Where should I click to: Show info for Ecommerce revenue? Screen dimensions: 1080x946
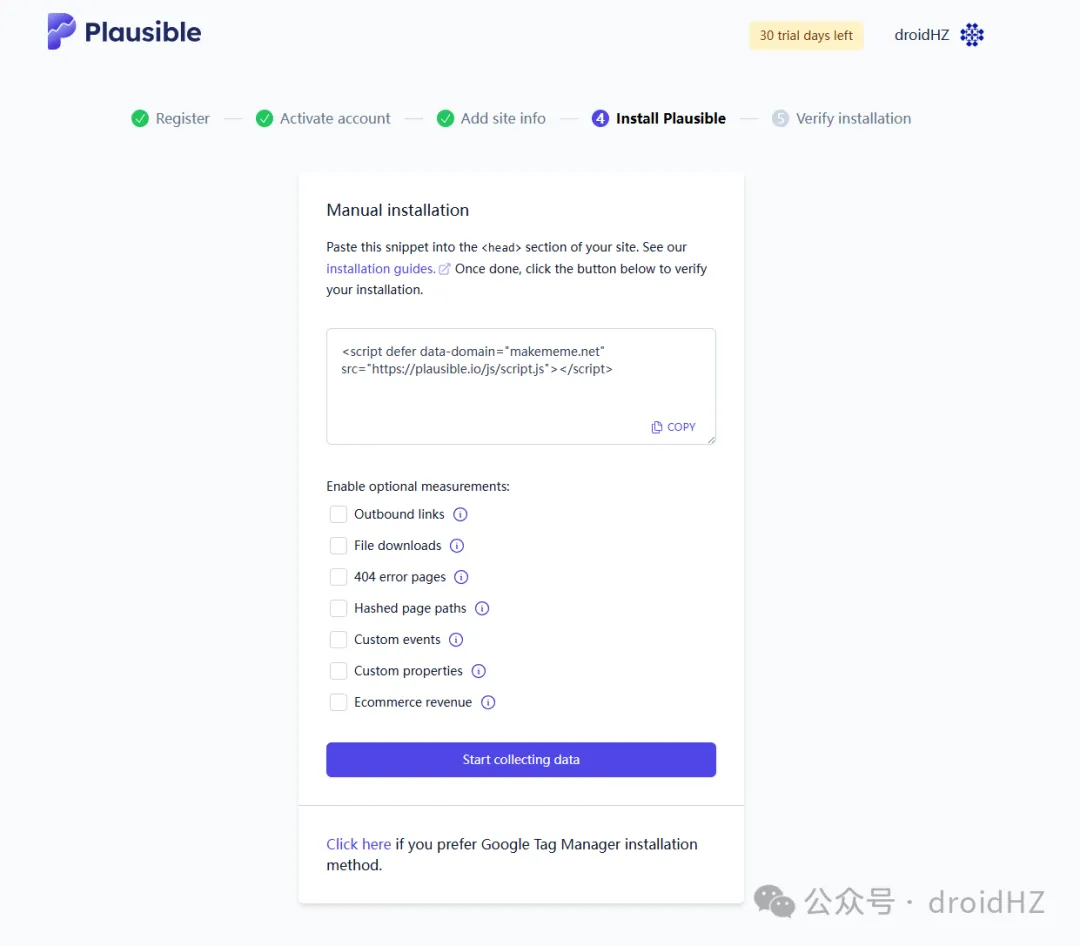488,702
